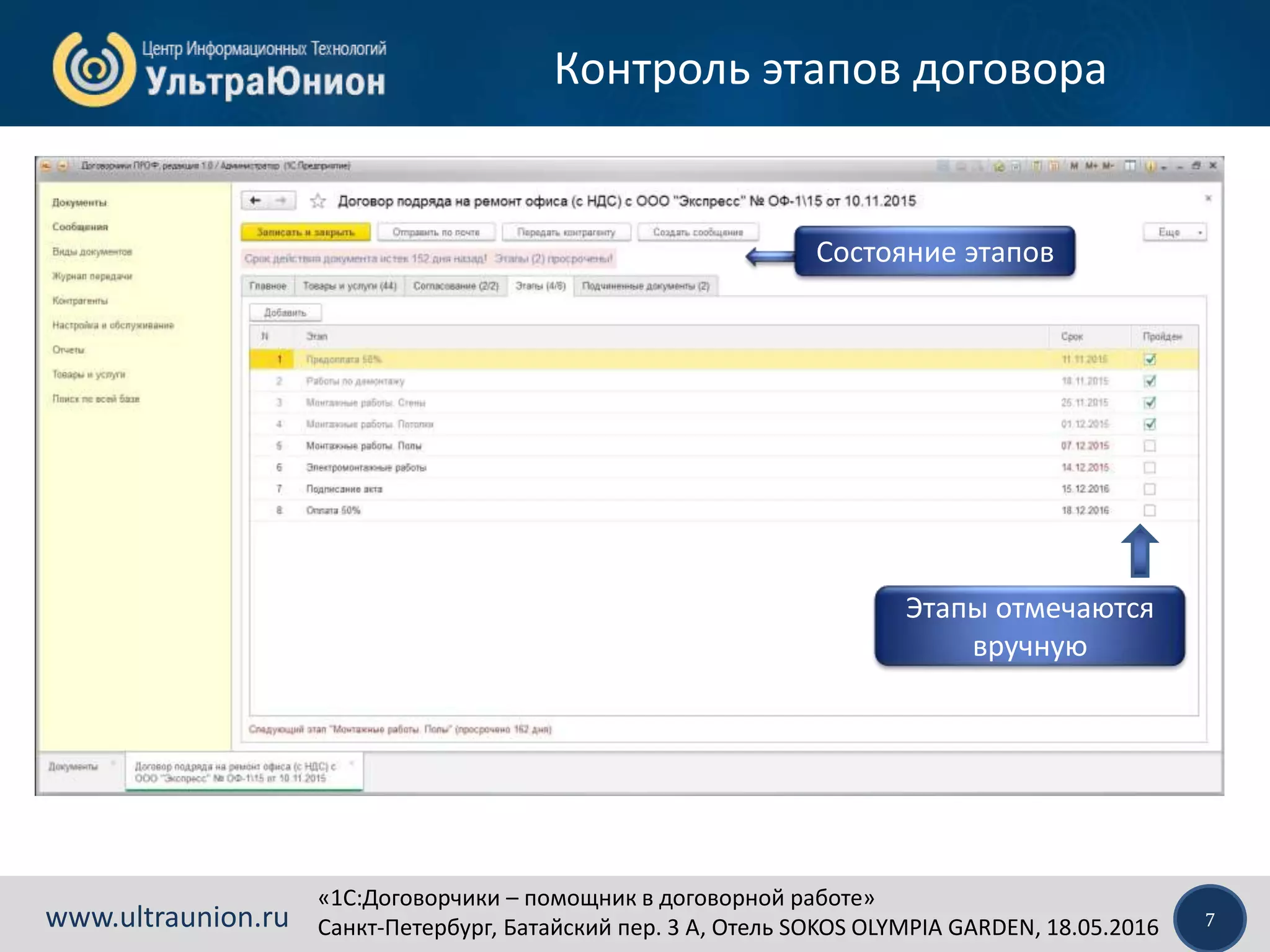Open Журнал передачи in the sidebar

click(92, 276)
